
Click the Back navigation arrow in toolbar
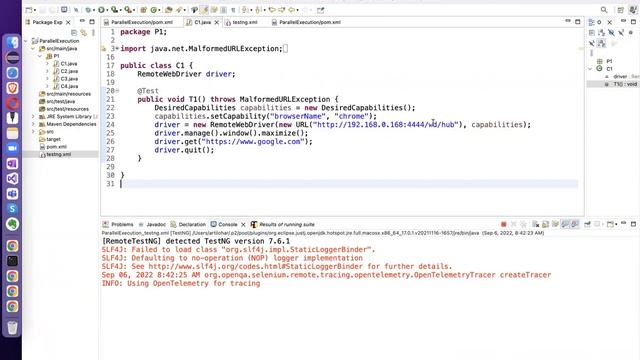click(291, 10)
